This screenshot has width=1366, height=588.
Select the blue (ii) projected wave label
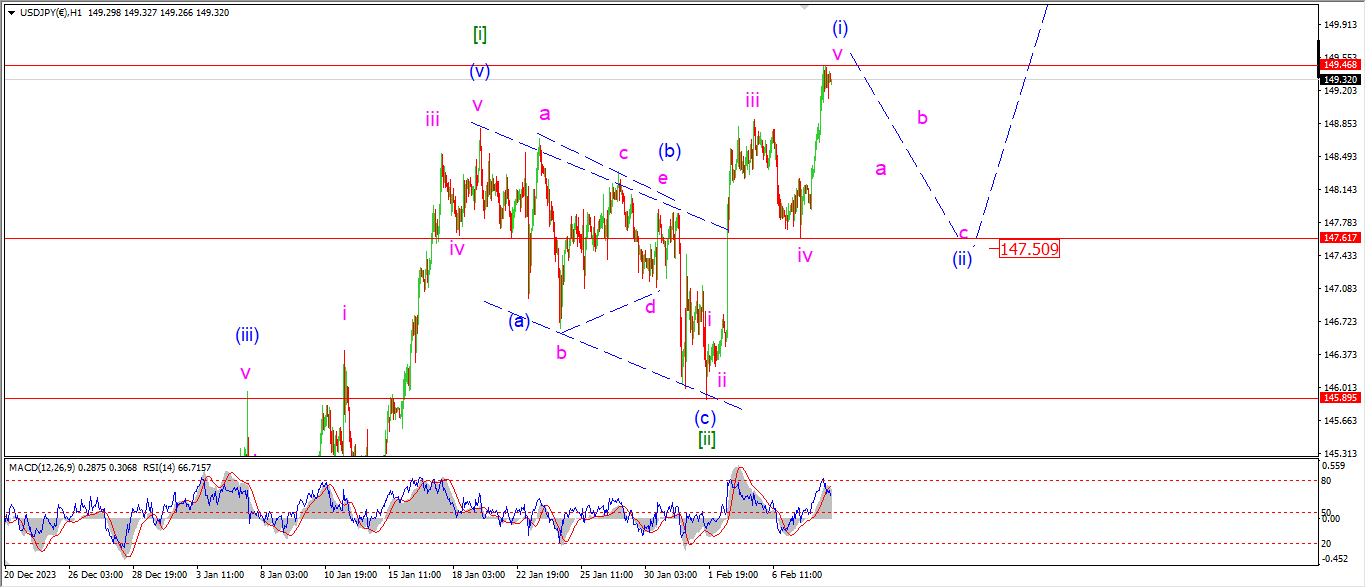click(961, 257)
